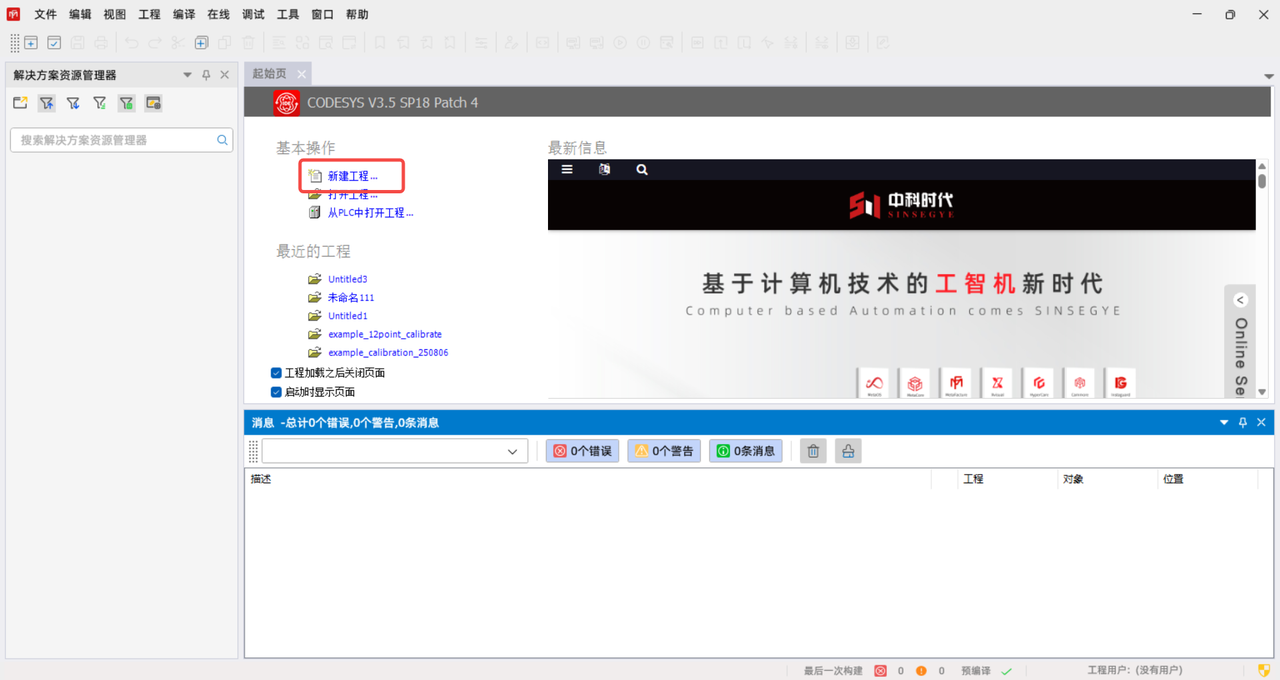Toggle the filter with up arrow icon
Screen dimensions: 1280x680
(47, 103)
